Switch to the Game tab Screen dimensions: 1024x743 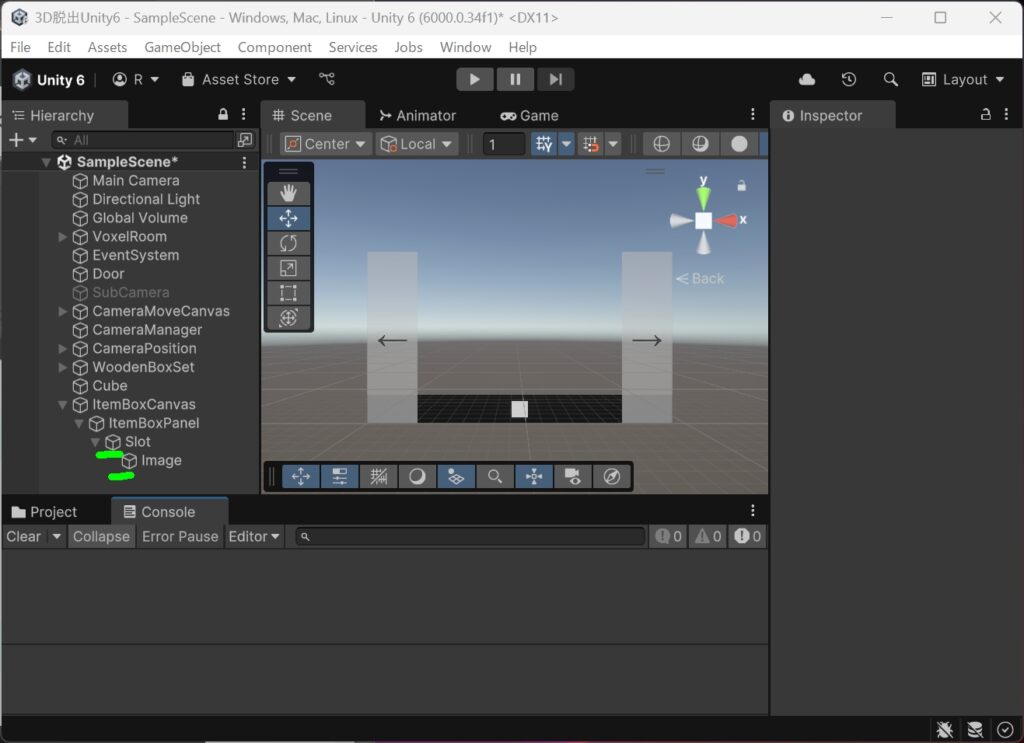click(x=529, y=116)
